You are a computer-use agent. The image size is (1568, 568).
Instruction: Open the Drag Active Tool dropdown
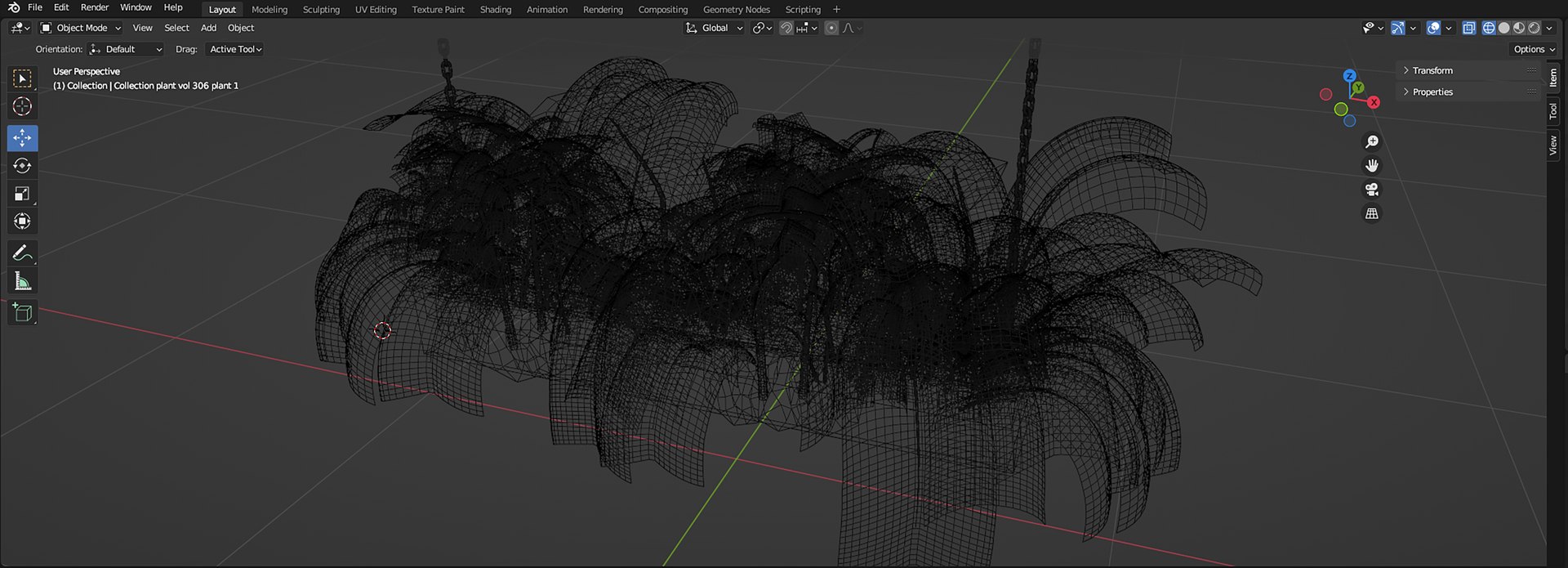(x=235, y=49)
